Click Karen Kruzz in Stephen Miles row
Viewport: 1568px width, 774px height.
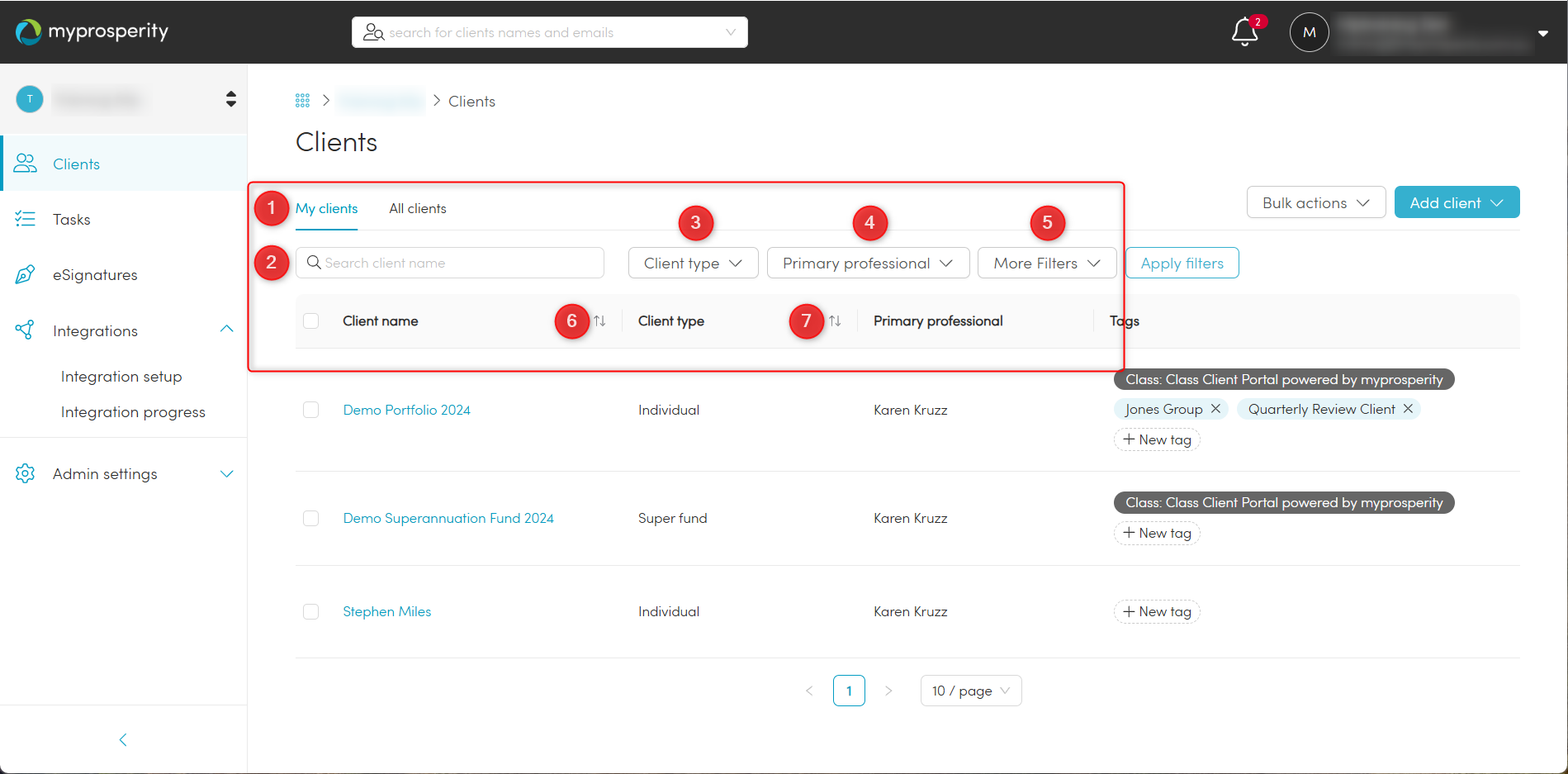click(x=910, y=611)
